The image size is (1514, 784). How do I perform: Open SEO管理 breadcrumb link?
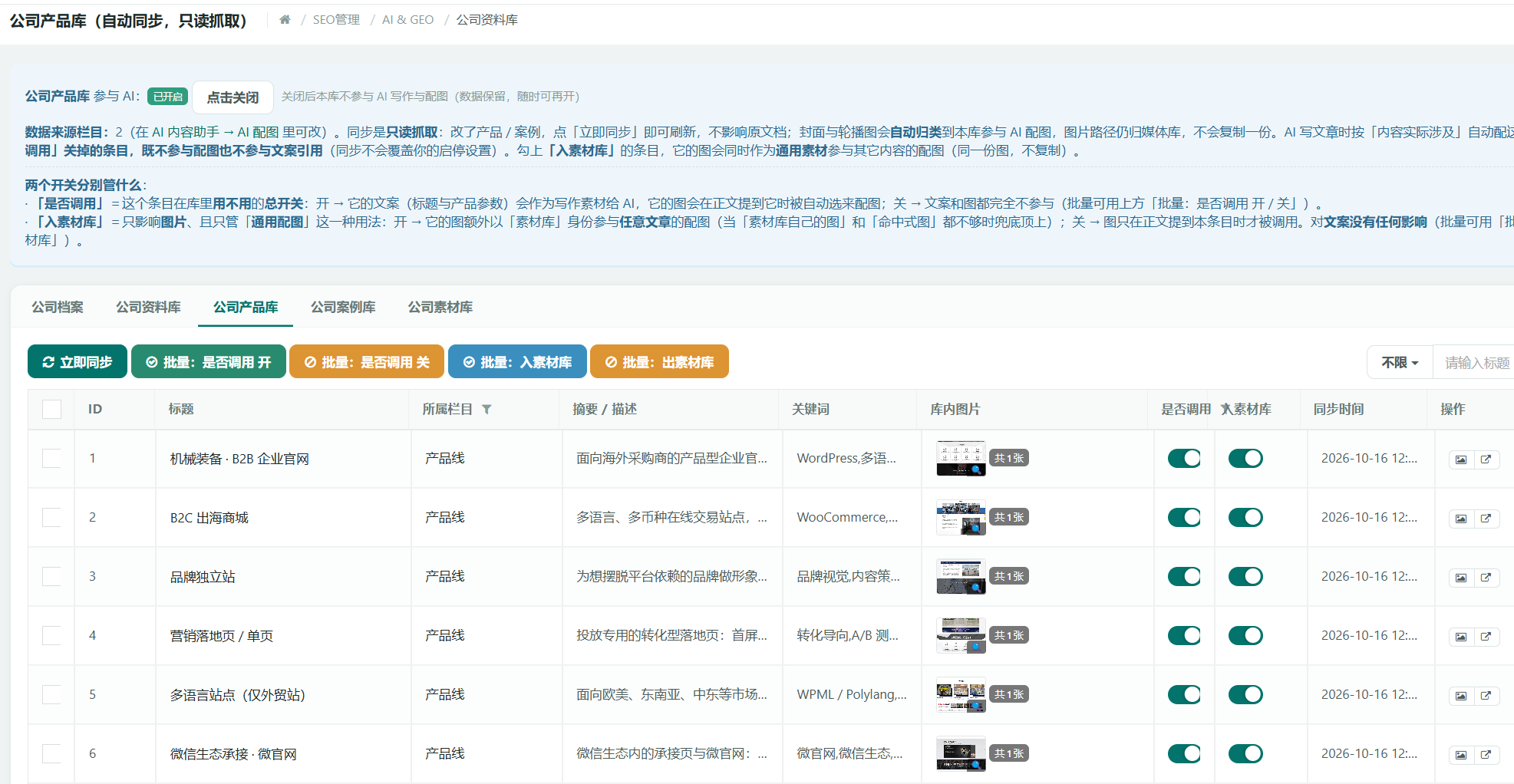pos(336,20)
